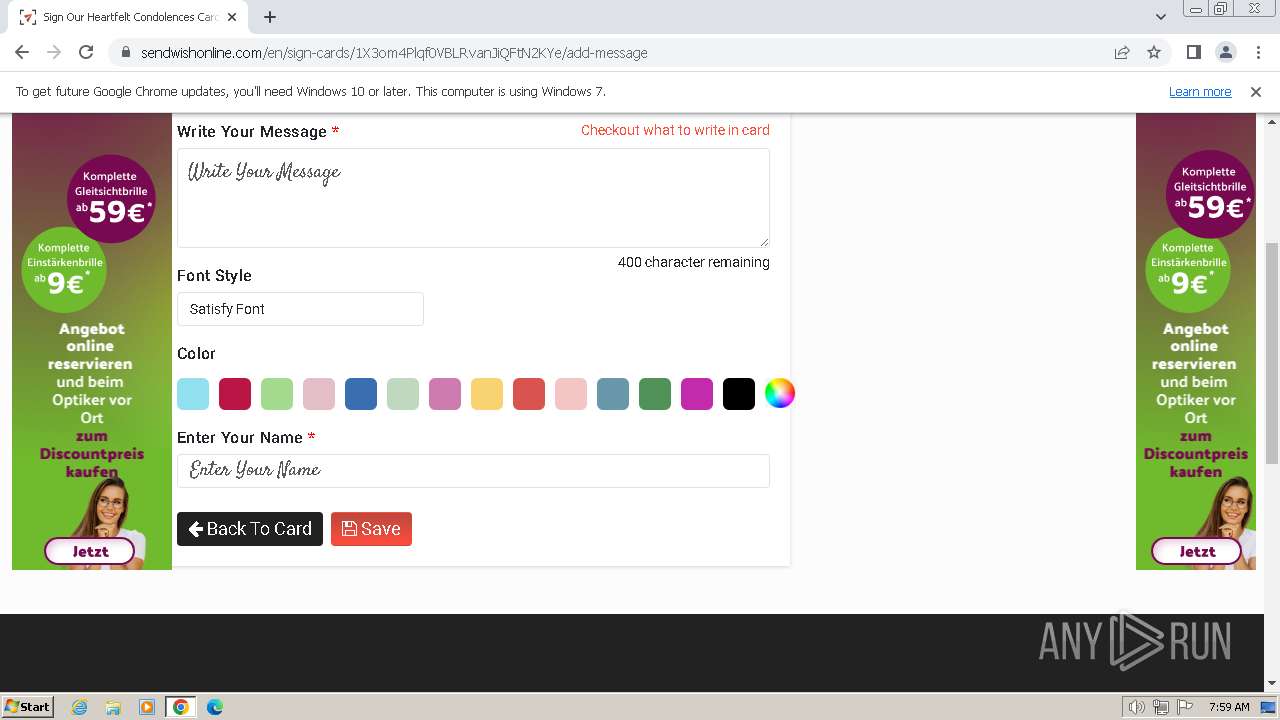
Task: Click the 59€ circle on left ad
Action: (x=111, y=198)
